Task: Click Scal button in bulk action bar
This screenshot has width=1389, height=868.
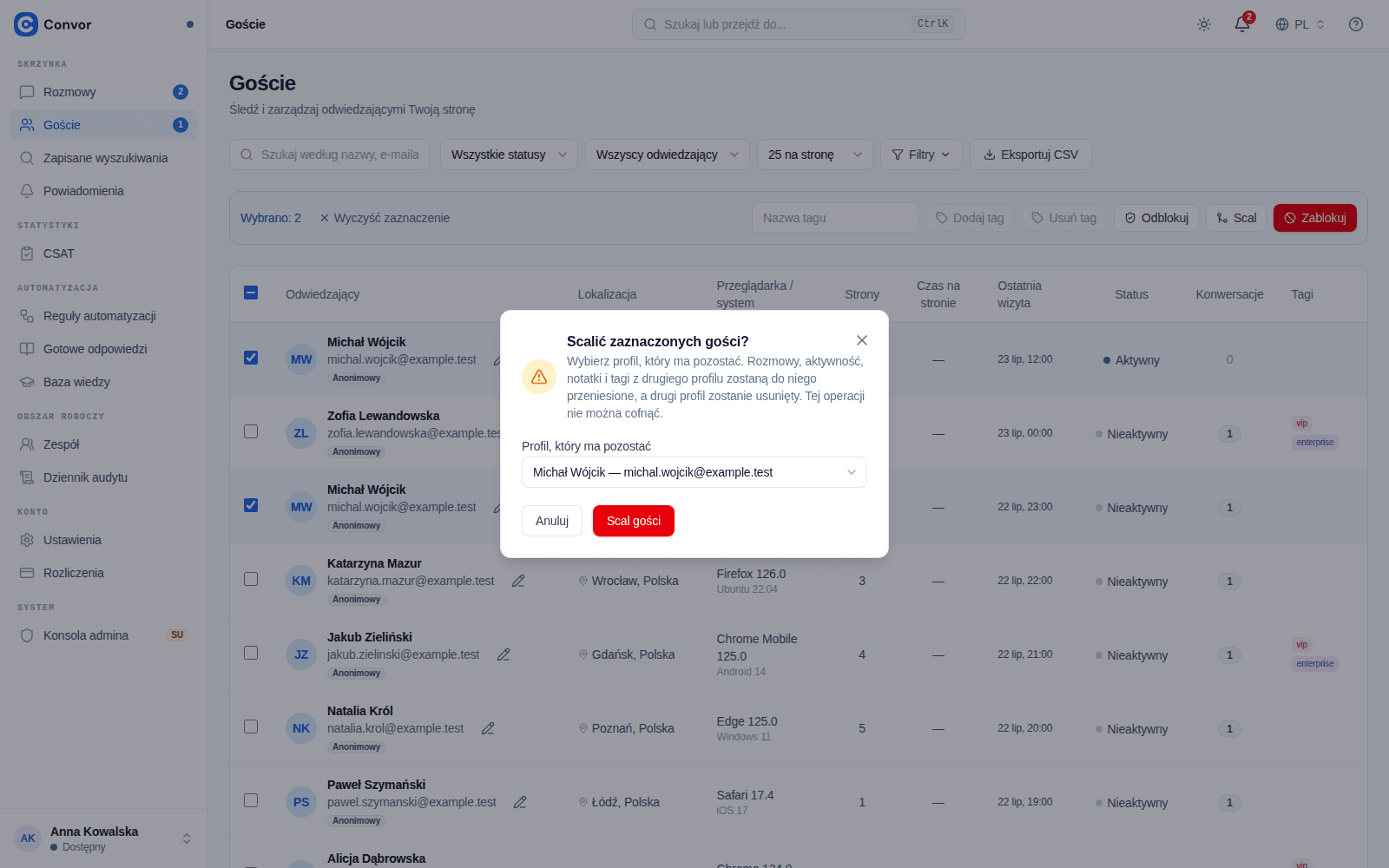Action: (x=1236, y=218)
